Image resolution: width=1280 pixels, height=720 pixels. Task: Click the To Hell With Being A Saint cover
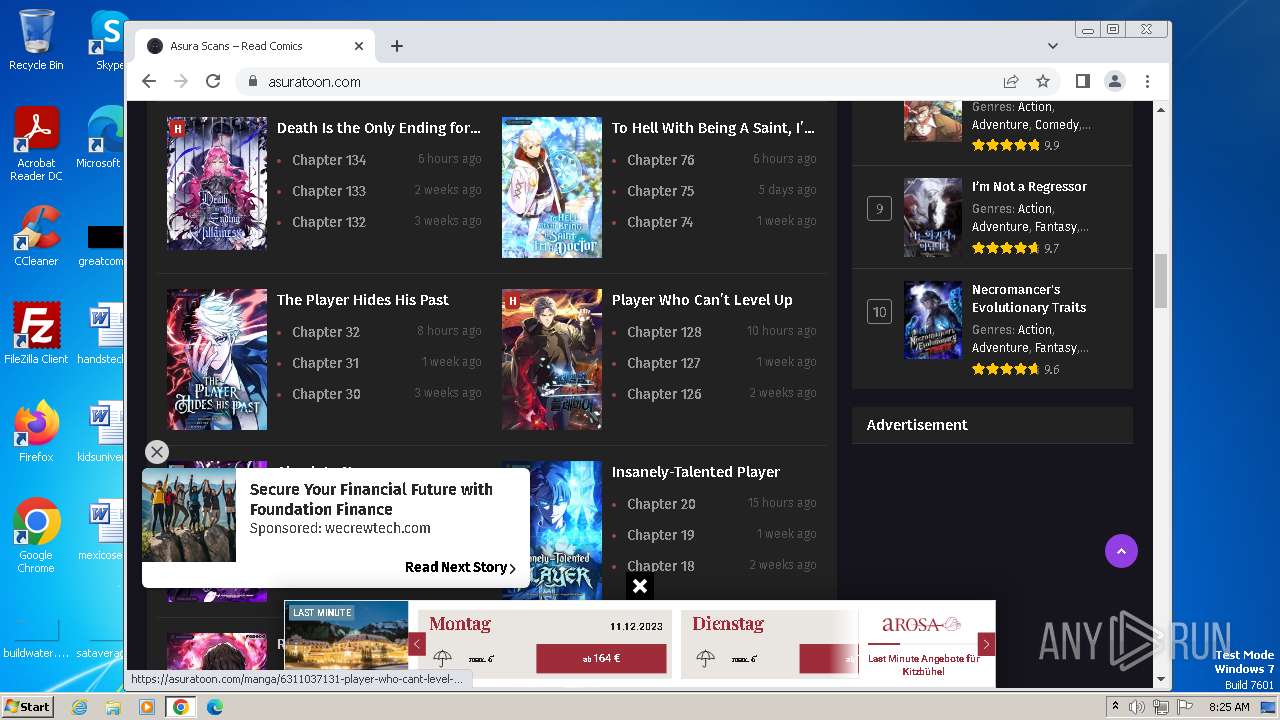point(552,187)
